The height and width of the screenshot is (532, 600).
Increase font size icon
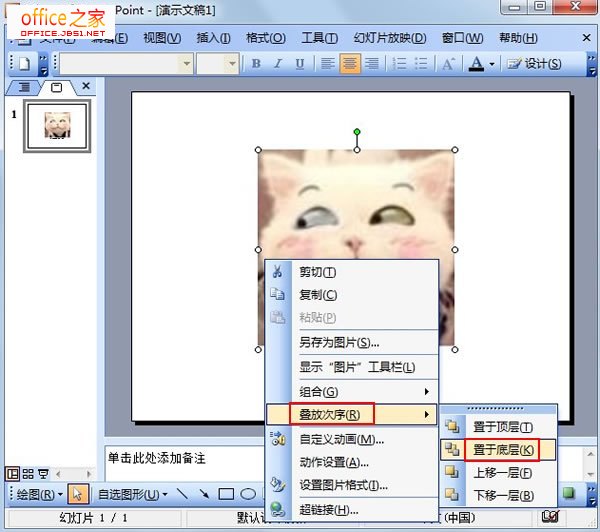coord(448,64)
